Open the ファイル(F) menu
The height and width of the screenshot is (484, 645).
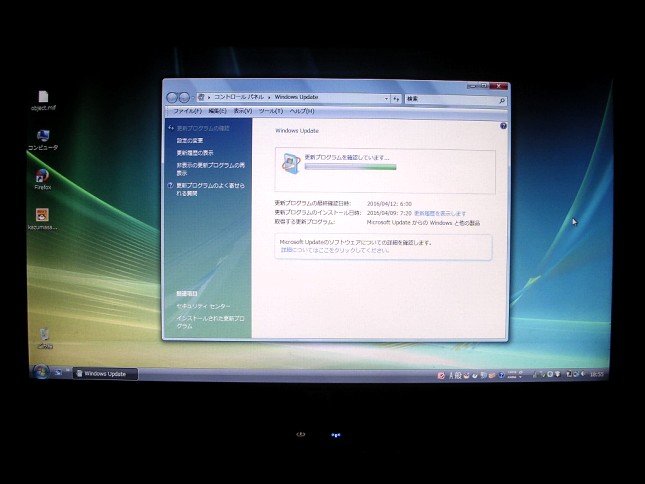(187, 111)
